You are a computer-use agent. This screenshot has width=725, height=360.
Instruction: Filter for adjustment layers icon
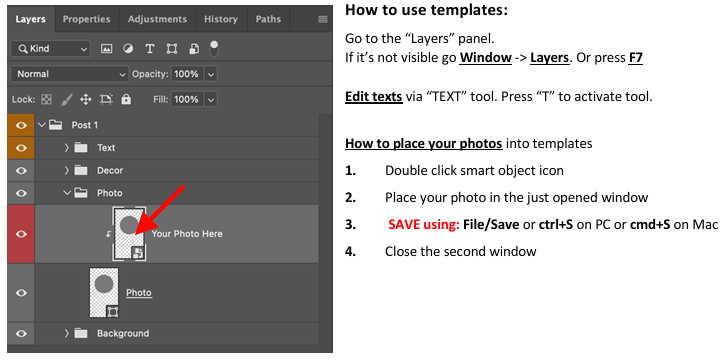129,49
